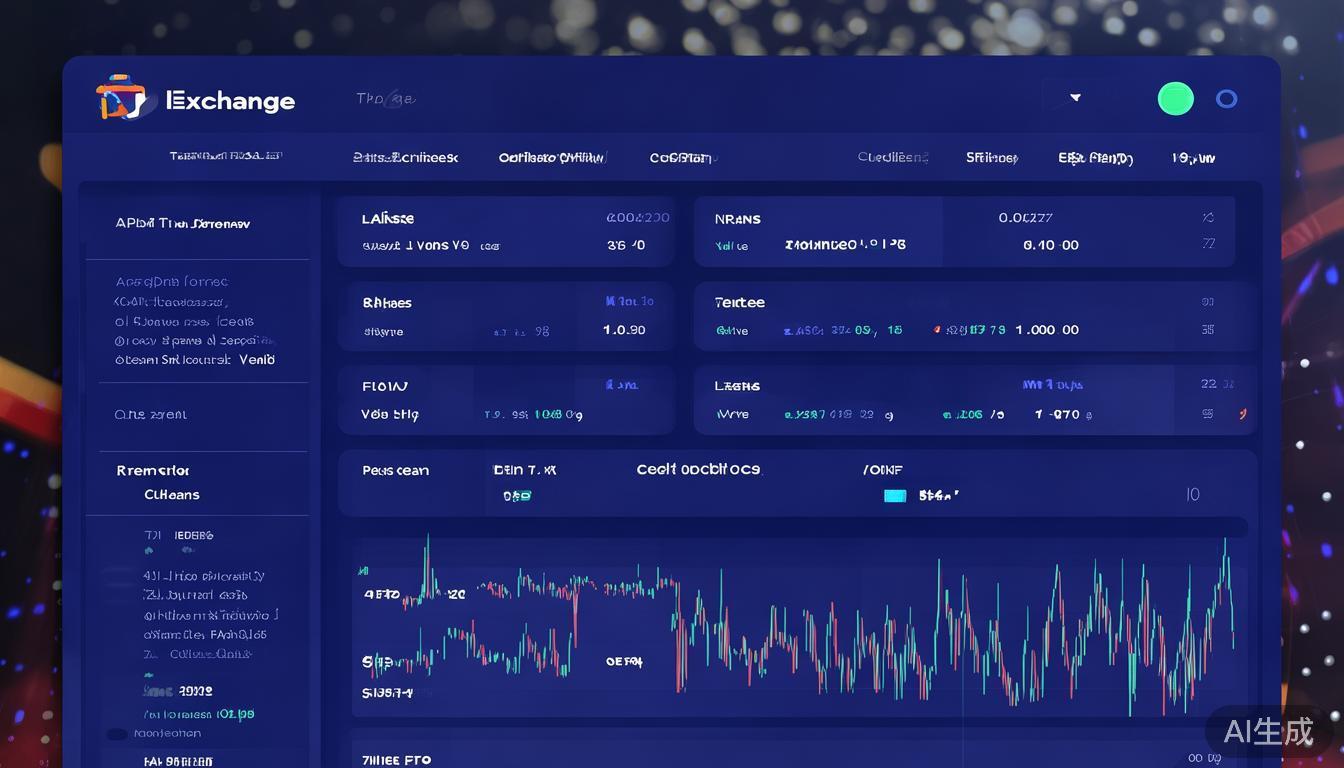Viewport: 1344px width, 768px height.
Task: Switch to the Sfiinosy navigation tab
Action: point(991,158)
